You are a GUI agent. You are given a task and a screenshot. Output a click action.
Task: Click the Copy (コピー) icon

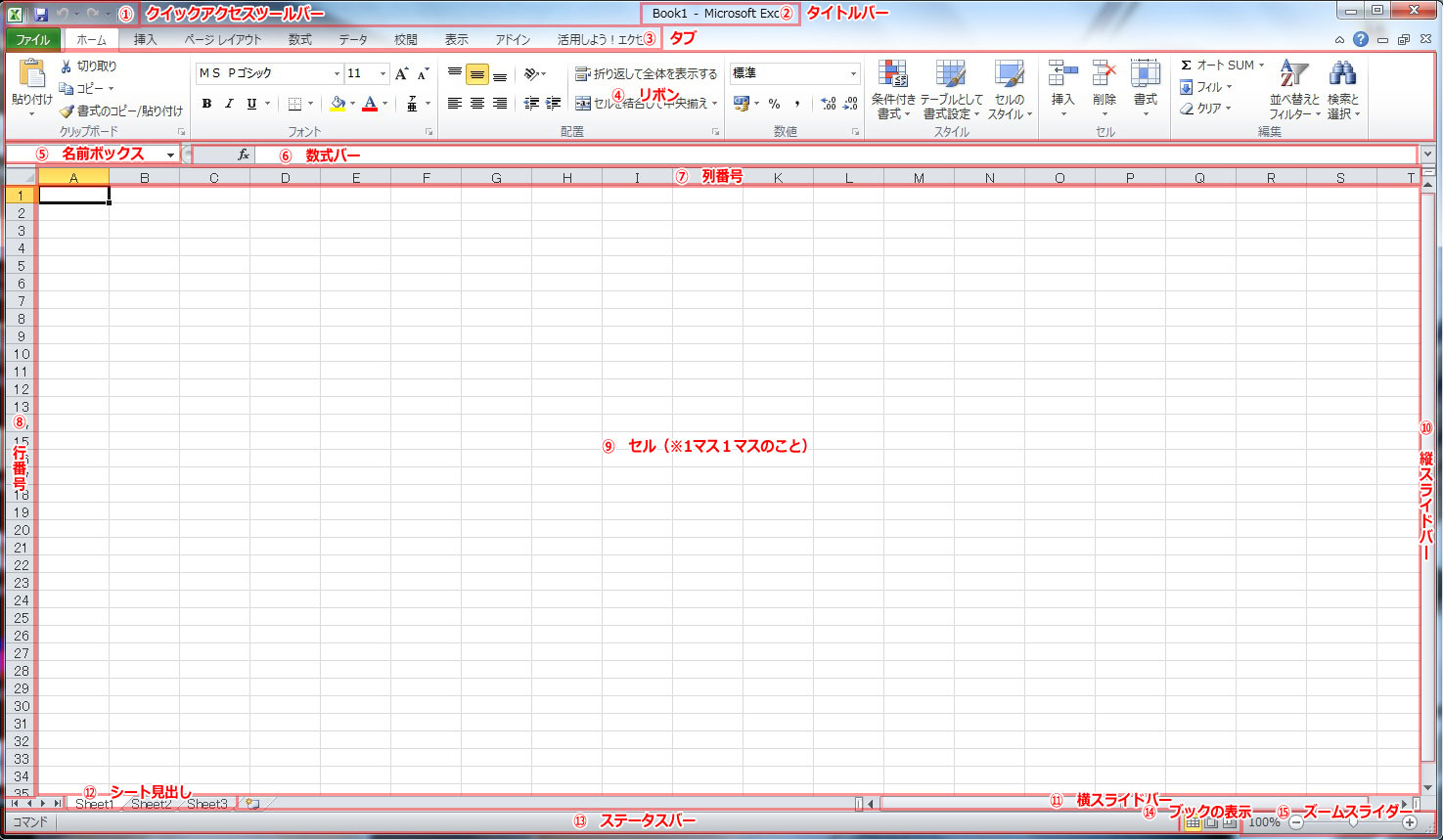tap(67, 89)
